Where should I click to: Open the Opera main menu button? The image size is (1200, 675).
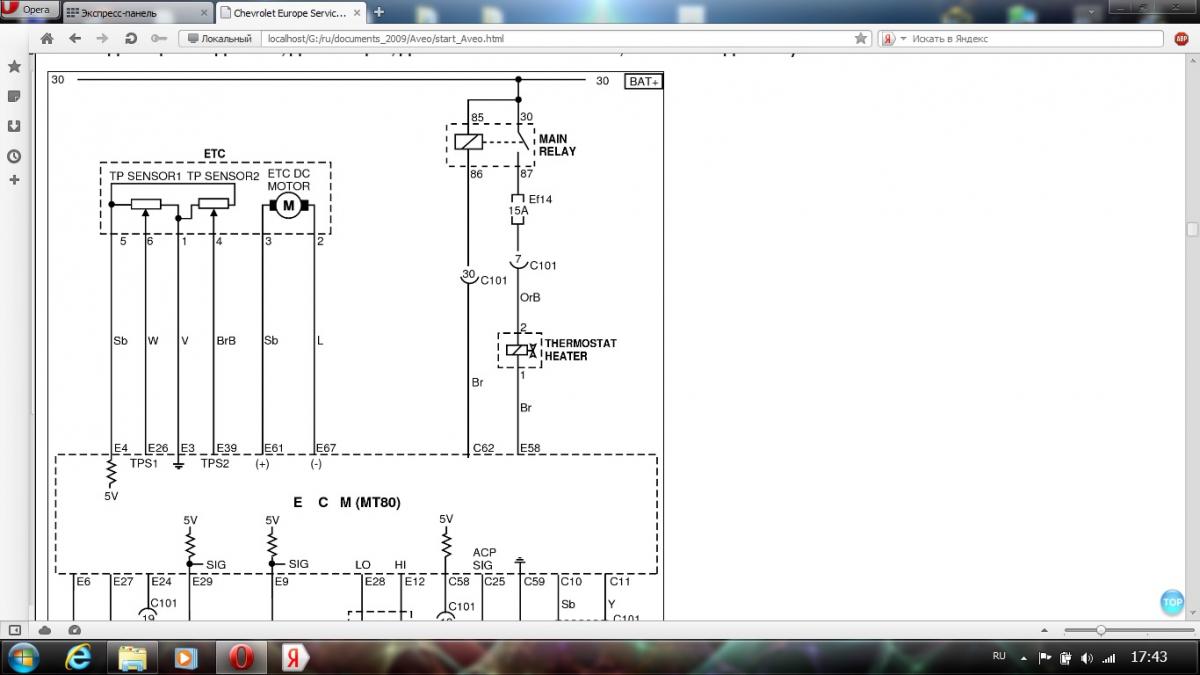[30, 10]
